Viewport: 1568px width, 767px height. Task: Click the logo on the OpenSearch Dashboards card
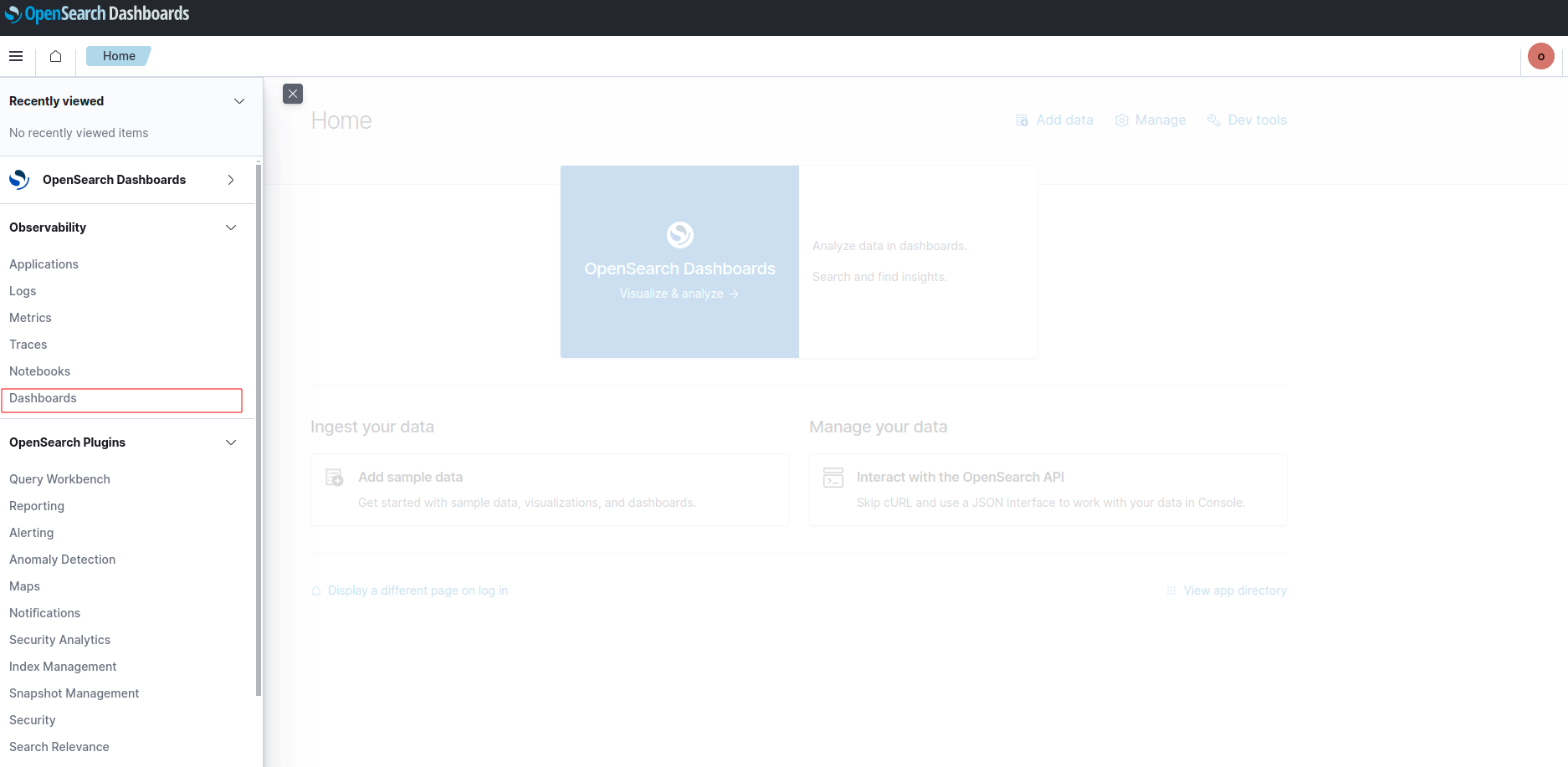click(x=679, y=235)
